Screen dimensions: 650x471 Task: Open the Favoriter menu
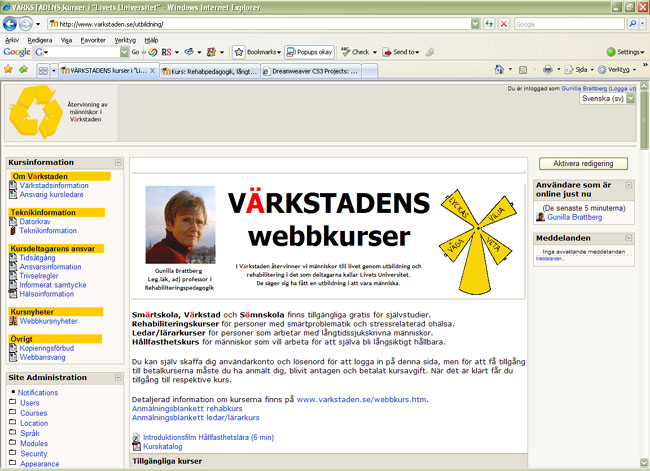pos(93,40)
